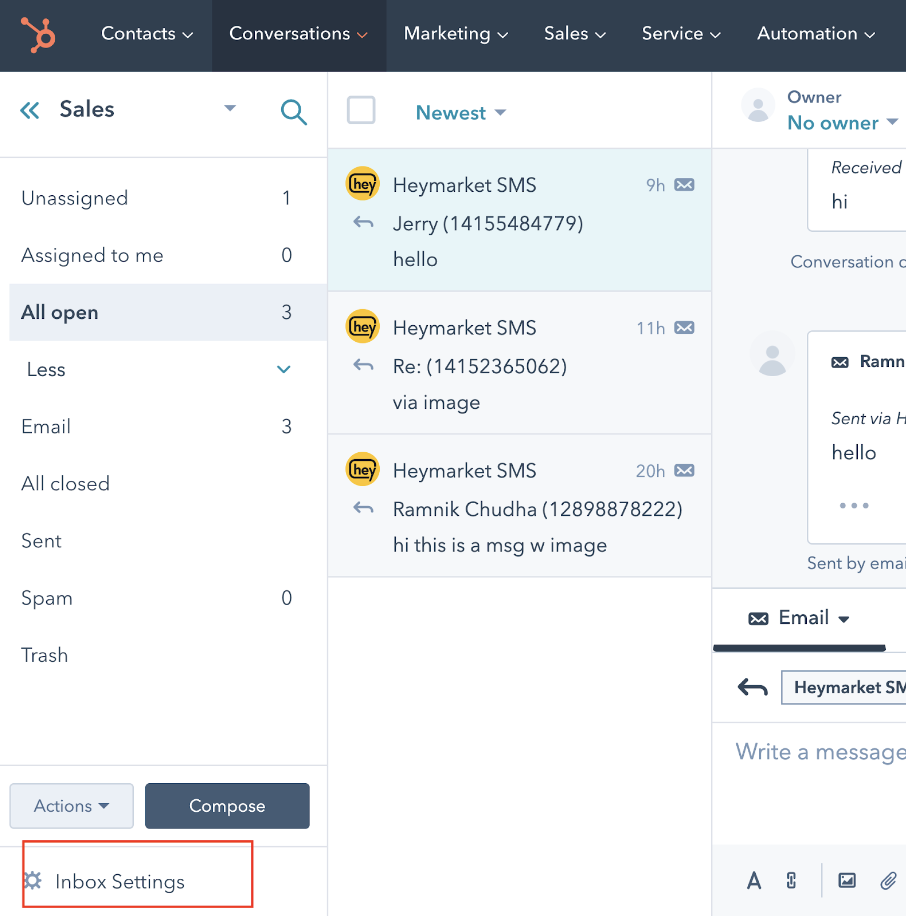Click the Write a message field
This screenshot has height=918, width=908.
click(821, 752)
